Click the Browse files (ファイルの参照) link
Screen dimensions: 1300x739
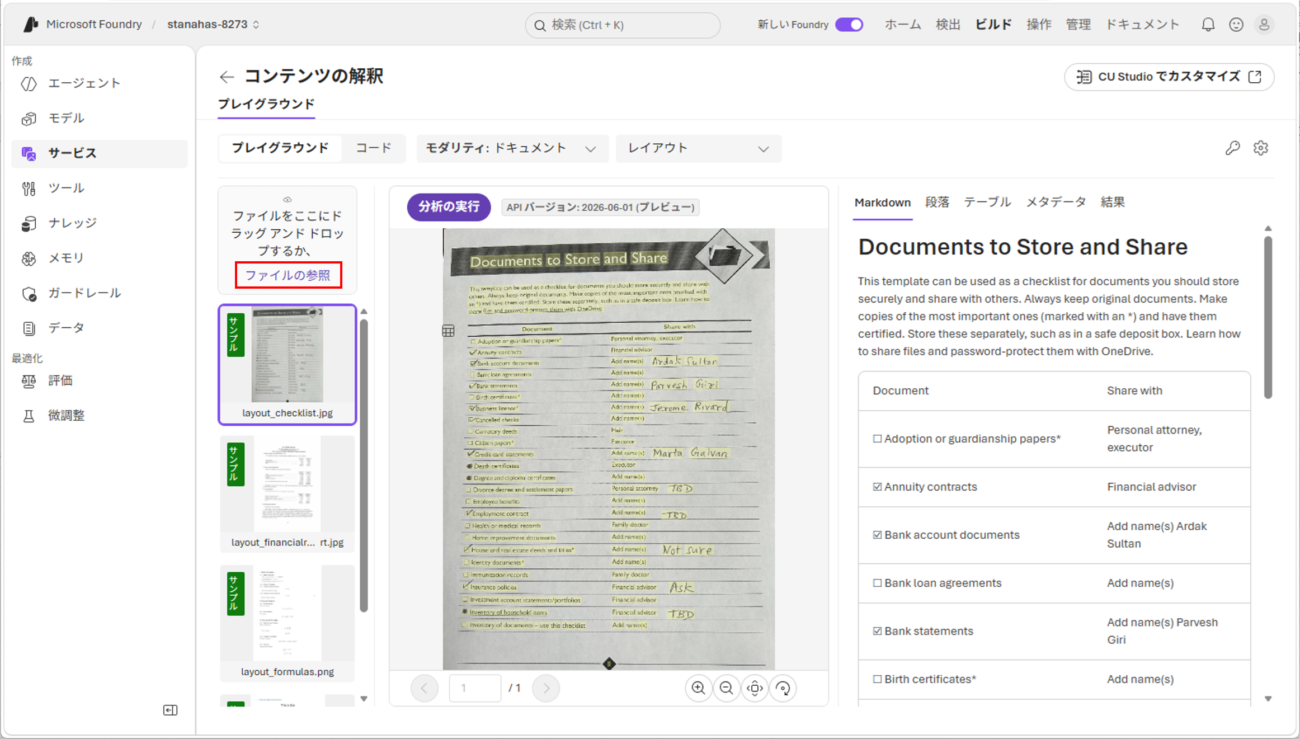coord(288,275)
